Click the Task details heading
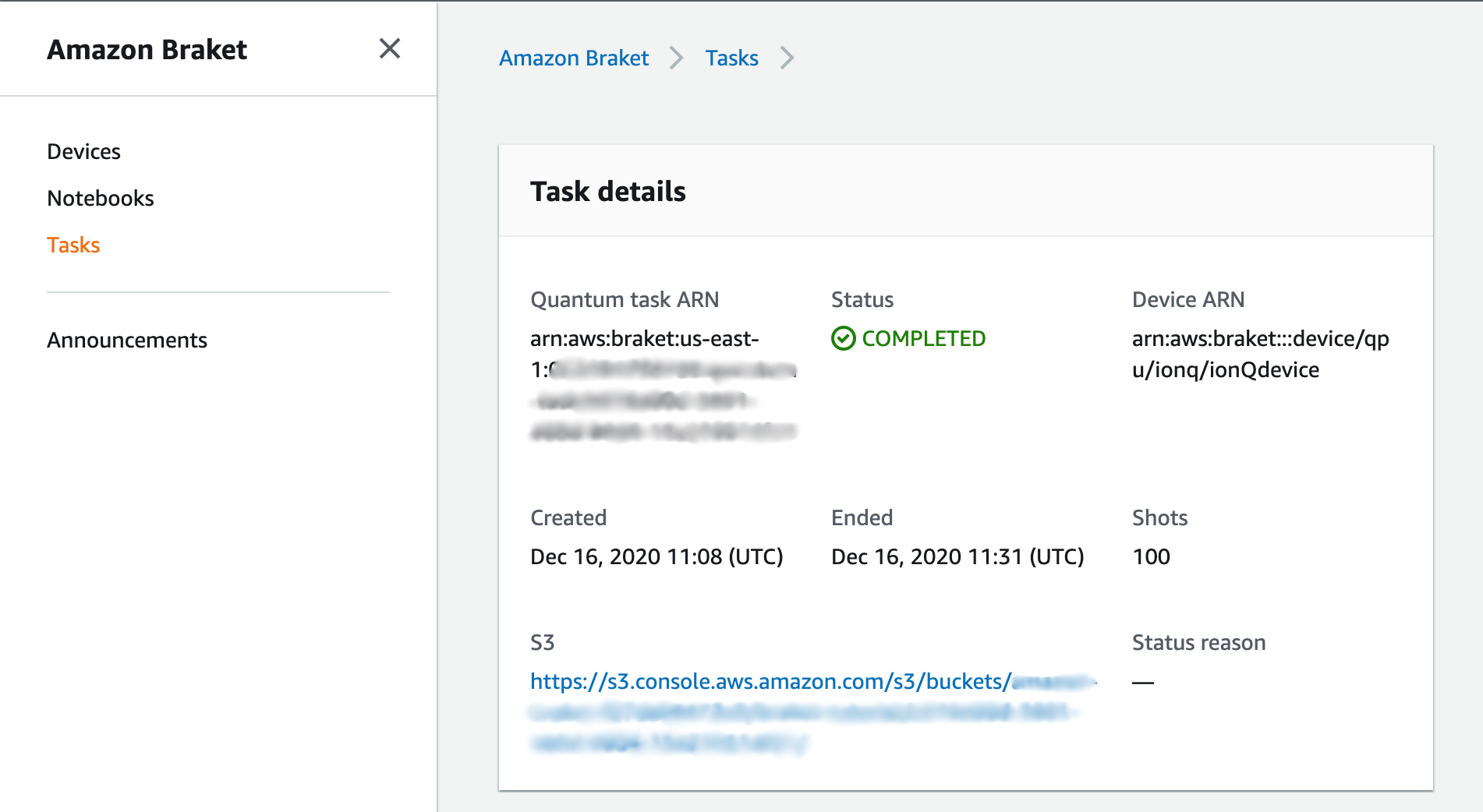 [x=608, y=192]
